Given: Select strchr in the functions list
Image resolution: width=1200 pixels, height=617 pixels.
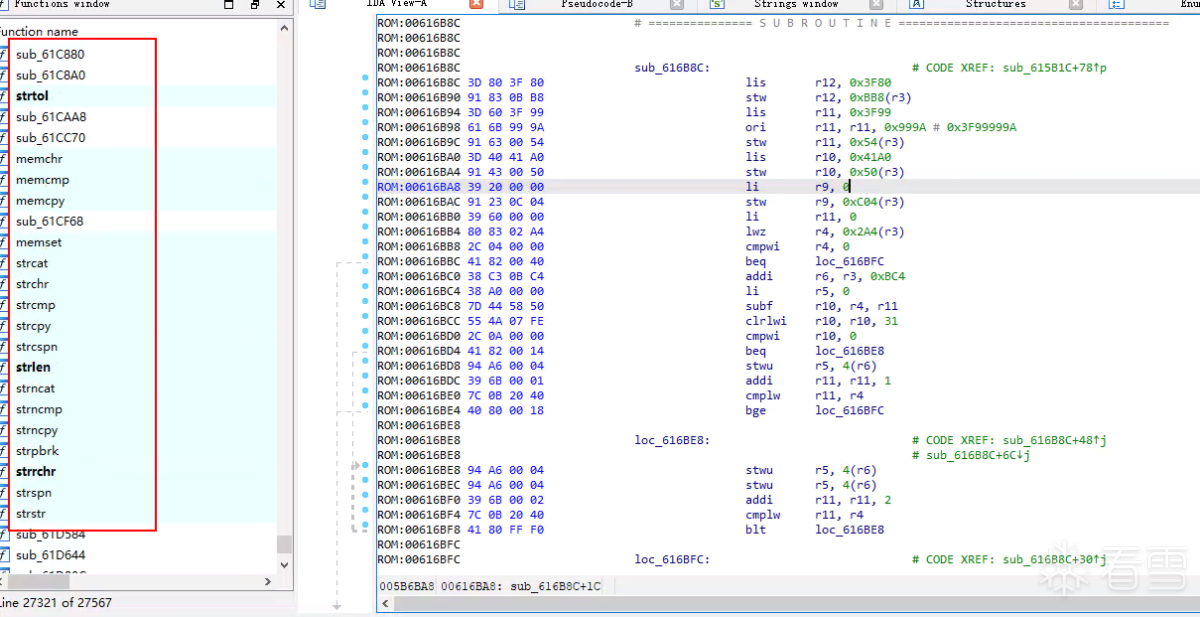Looking at the screenshot, I should [32, 284].
